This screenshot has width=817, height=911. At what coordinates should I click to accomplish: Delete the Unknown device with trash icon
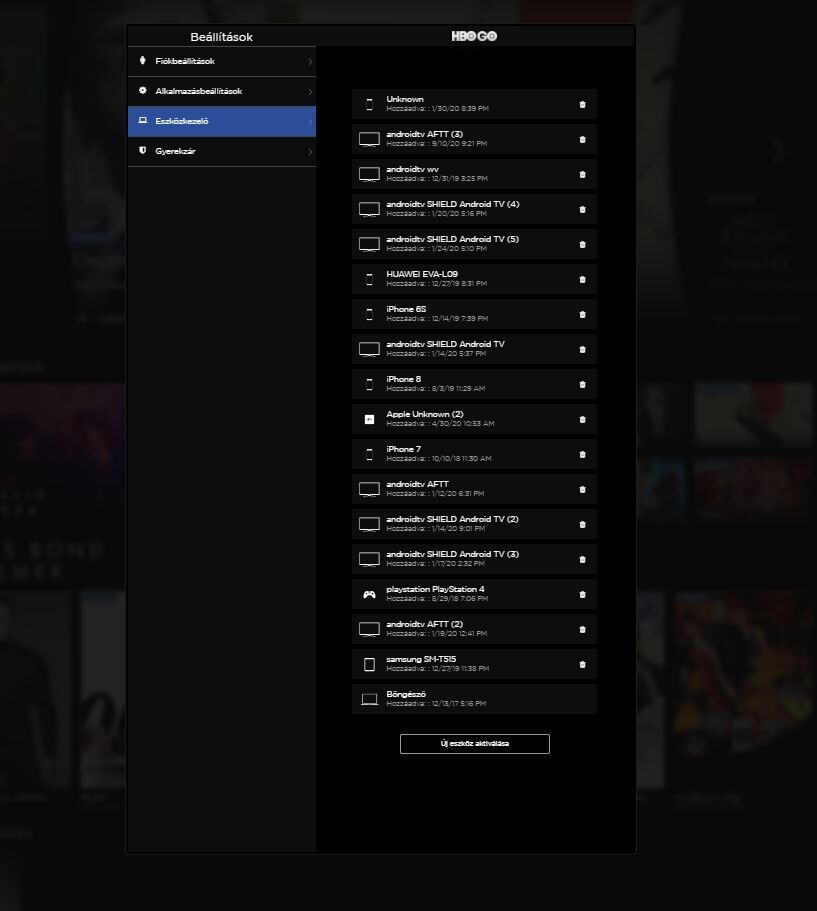click(582, 105)
